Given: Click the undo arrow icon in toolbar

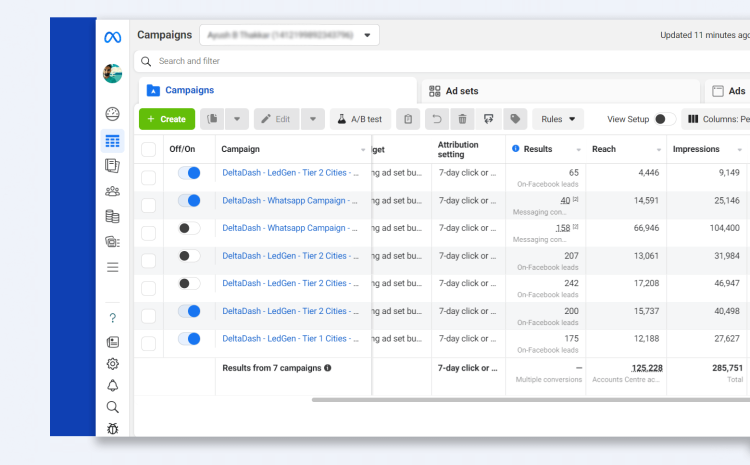Looking at the screenshot, I should pos(435,119).
